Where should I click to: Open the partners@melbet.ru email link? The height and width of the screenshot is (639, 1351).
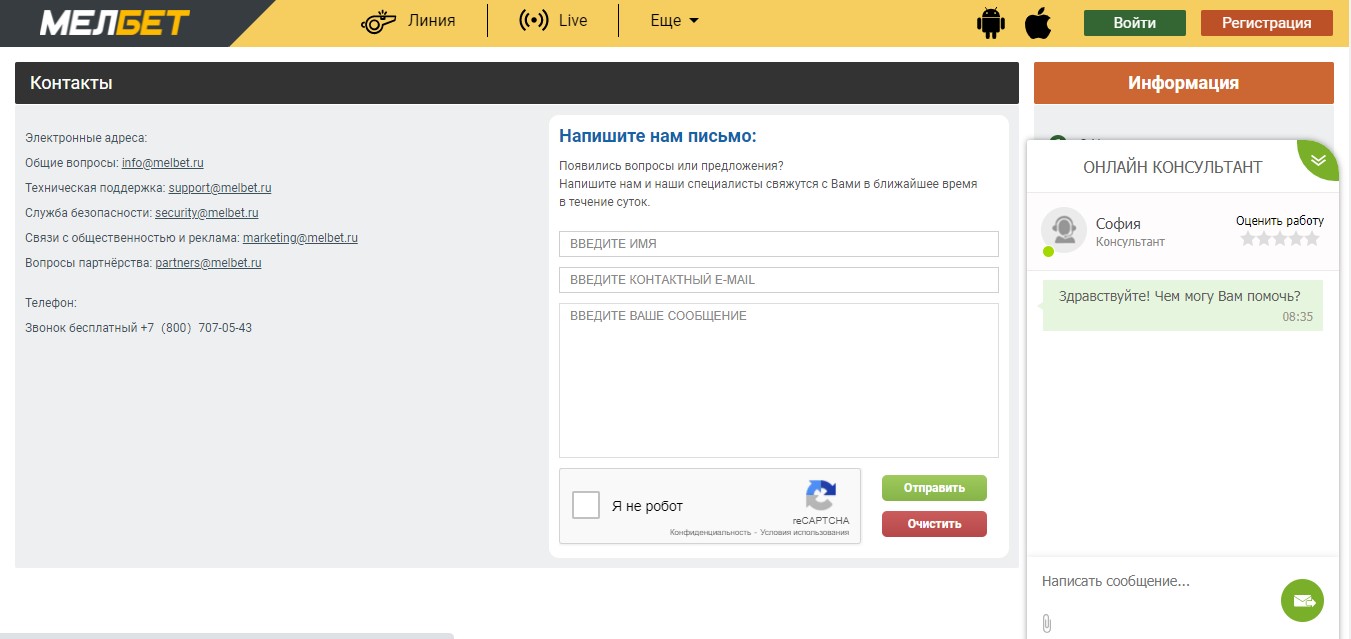[x=208, y=263]
